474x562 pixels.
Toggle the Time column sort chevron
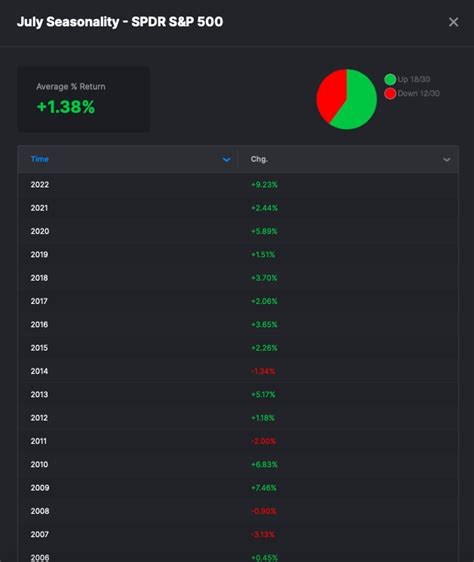click(227, 159)
